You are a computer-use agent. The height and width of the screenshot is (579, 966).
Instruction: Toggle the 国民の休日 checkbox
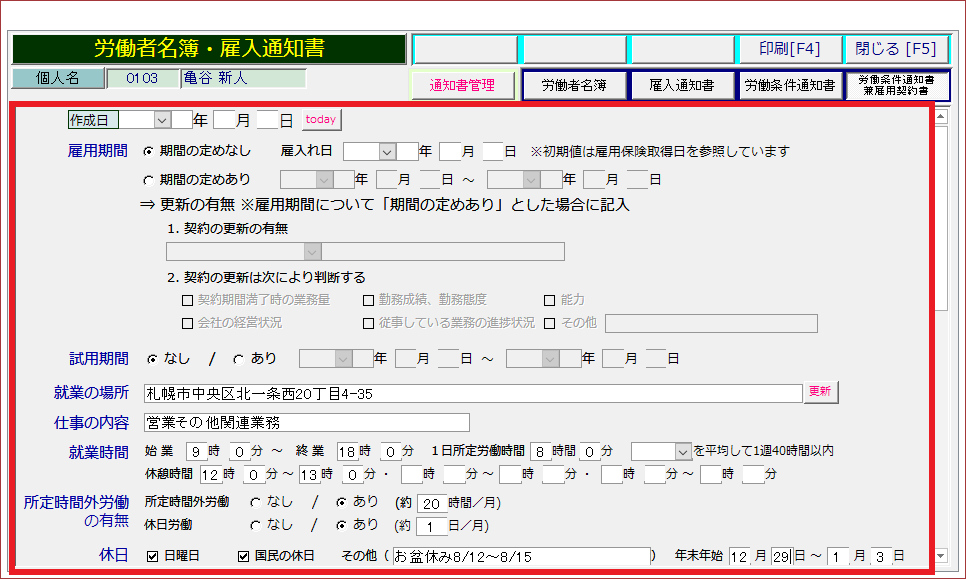click(x=243, y=556)
